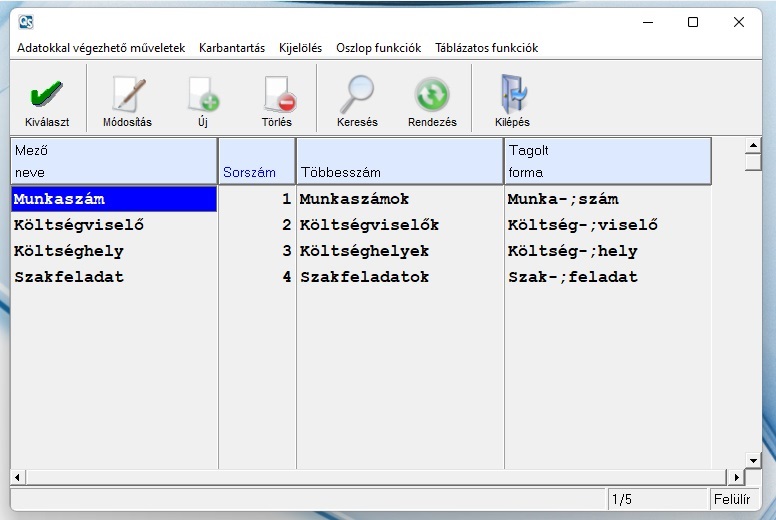This screenshot has width=776, height=520.
Task: Open the Kijelölés menu
Action: (x=300, y=48)
